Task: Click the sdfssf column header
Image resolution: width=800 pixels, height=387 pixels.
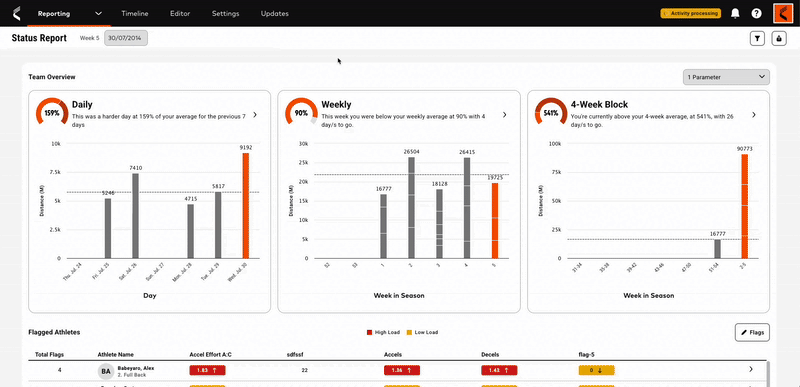Action: pyautogui.click(x=295, y=354)
